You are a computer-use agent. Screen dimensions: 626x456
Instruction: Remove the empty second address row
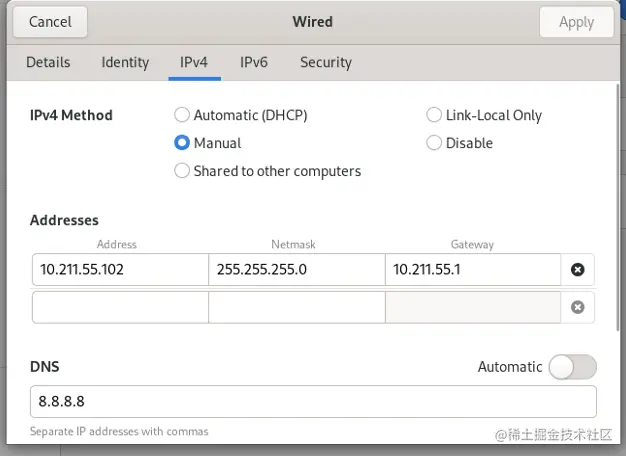[x=577, y=307]
